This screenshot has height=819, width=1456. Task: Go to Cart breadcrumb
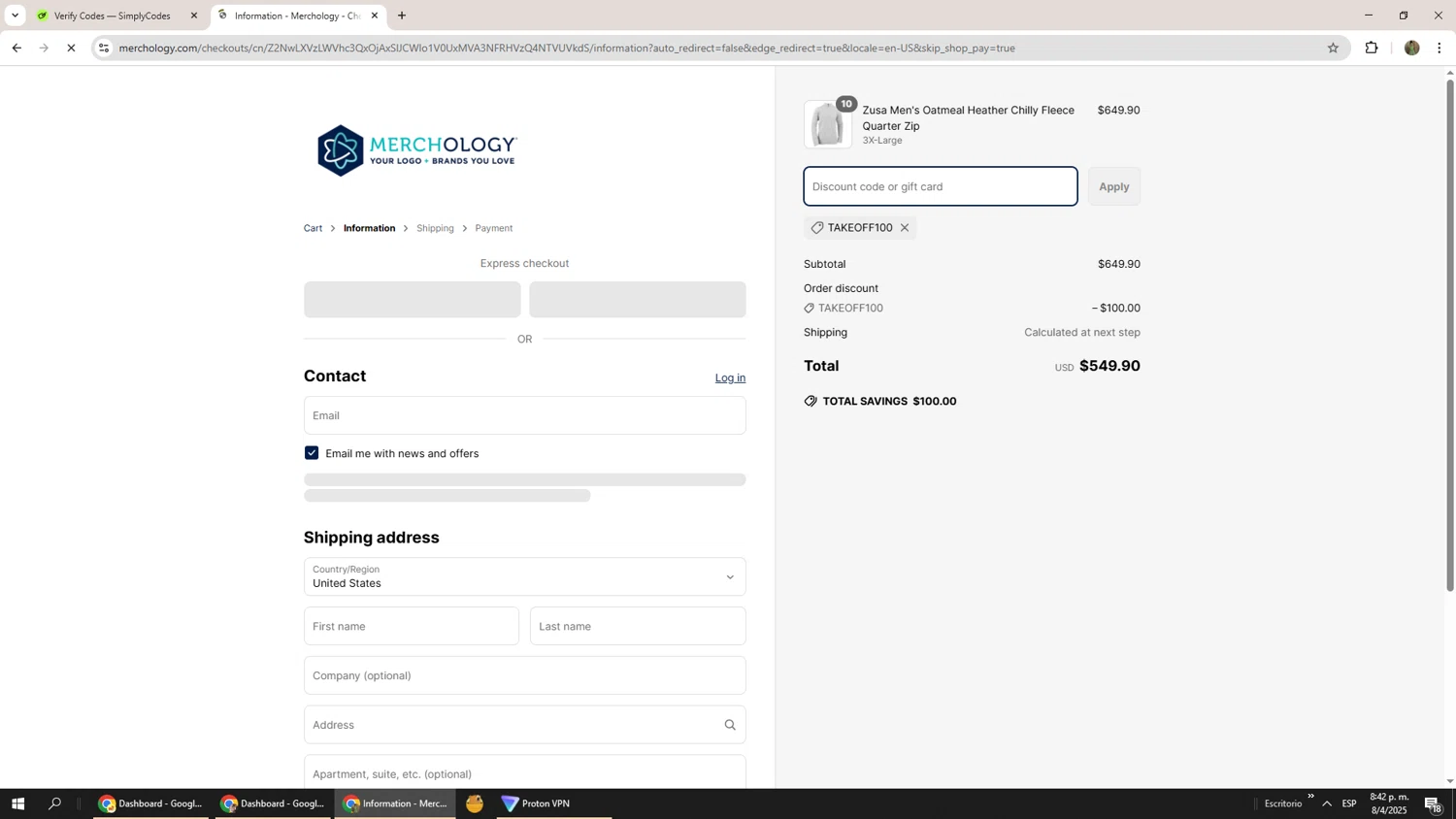(x=313, y=228)
